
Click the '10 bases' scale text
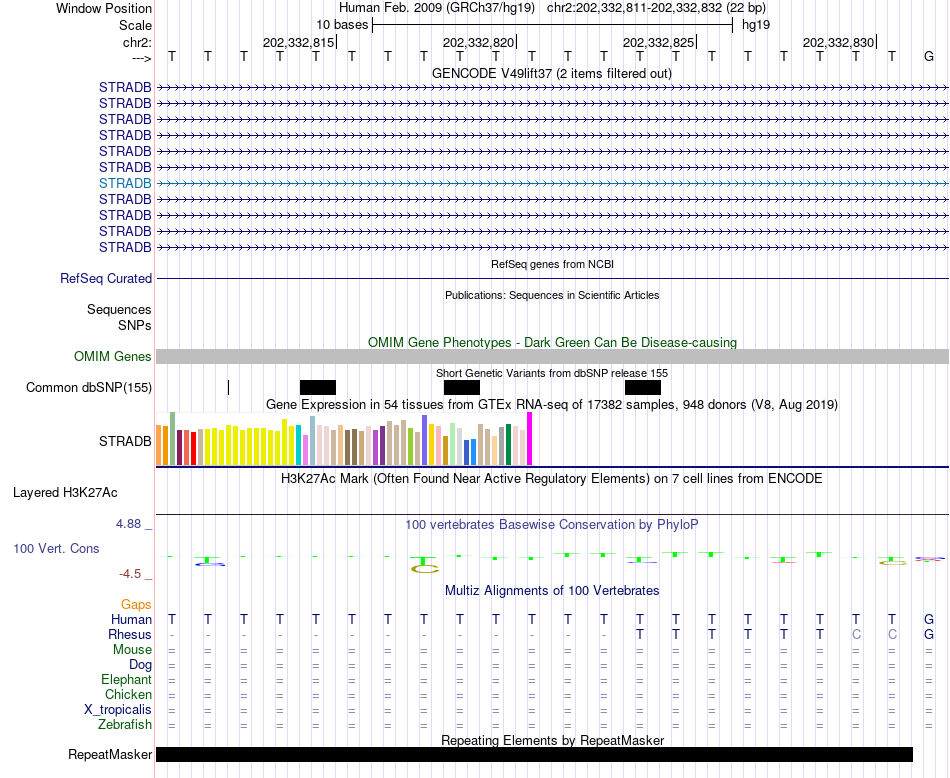pos(342,25)
